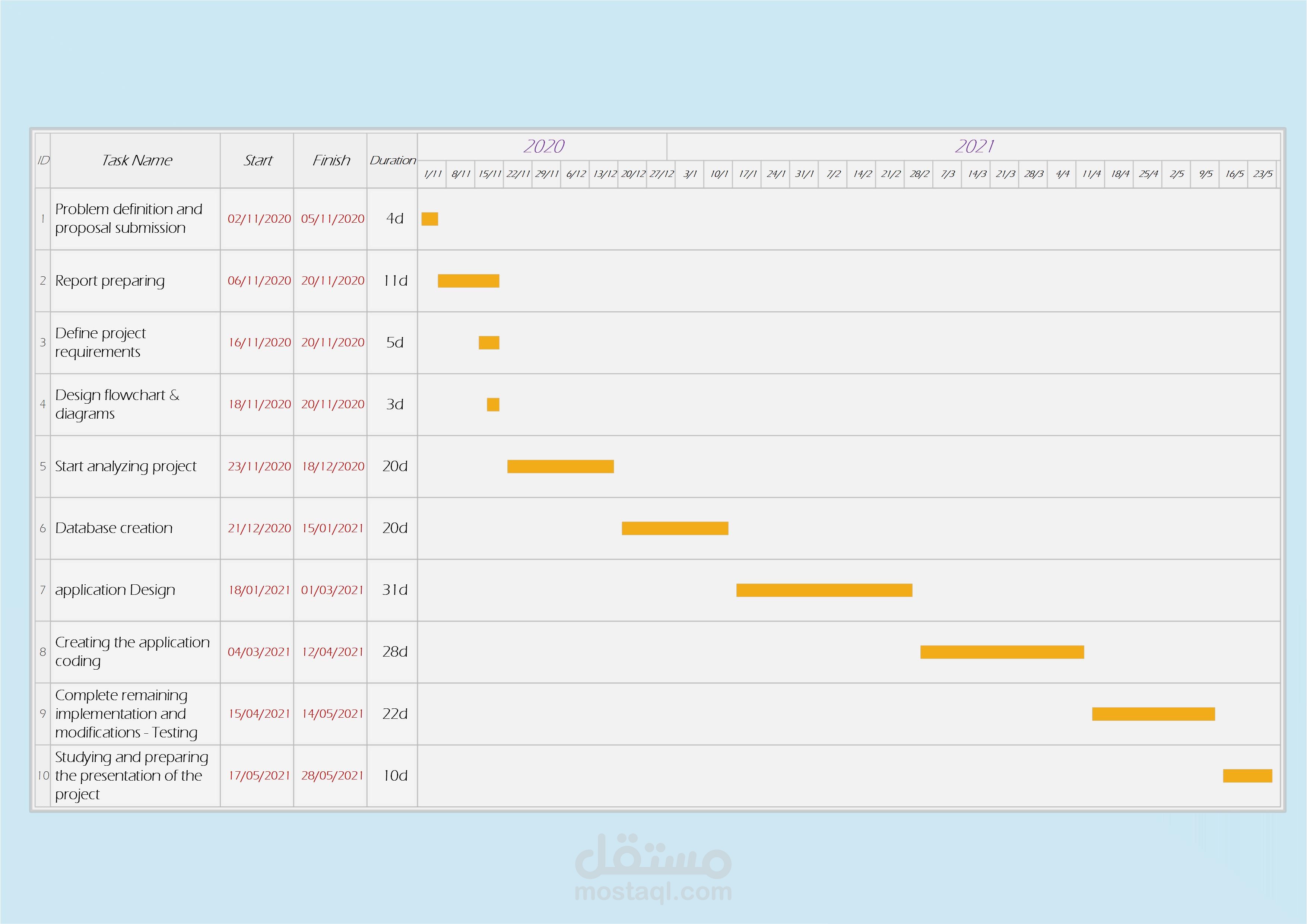Click the 31d duration cell

click(394, 590)
